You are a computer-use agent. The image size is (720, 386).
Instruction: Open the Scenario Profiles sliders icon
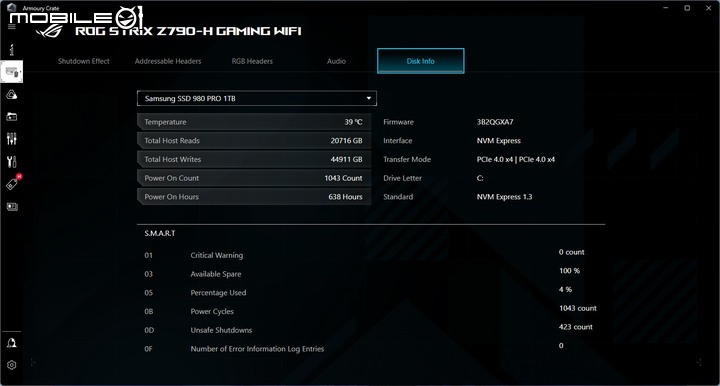[x=11, y=139]
